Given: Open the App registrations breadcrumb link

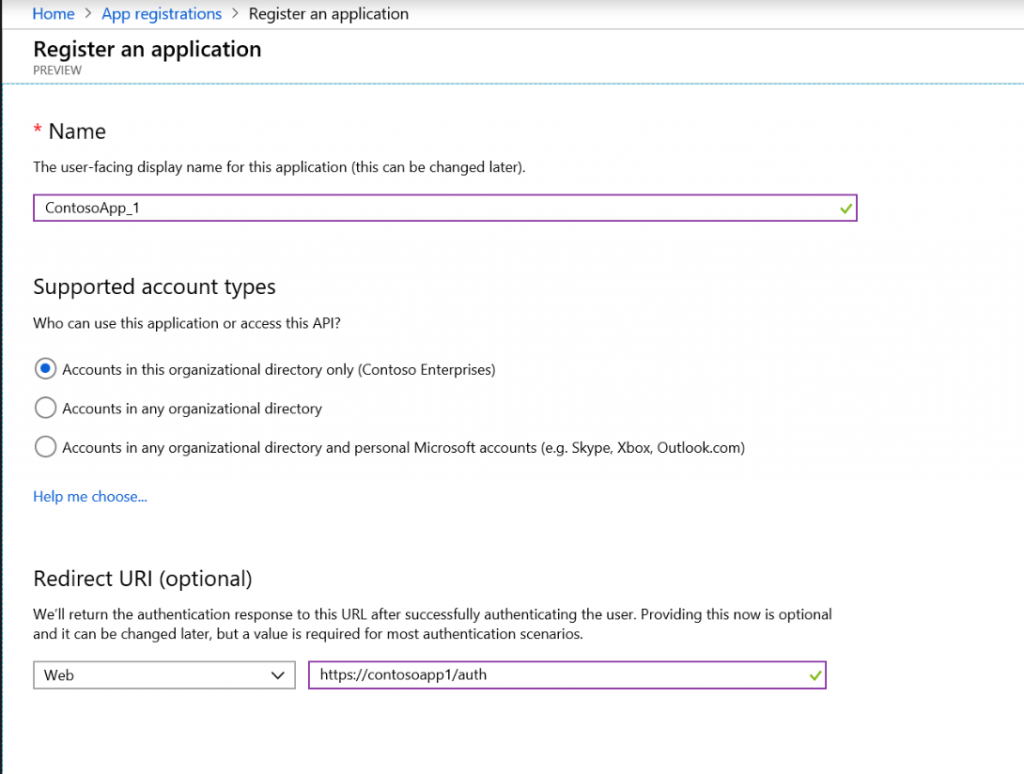Looking at the screenshot, I should click(161, 14).
